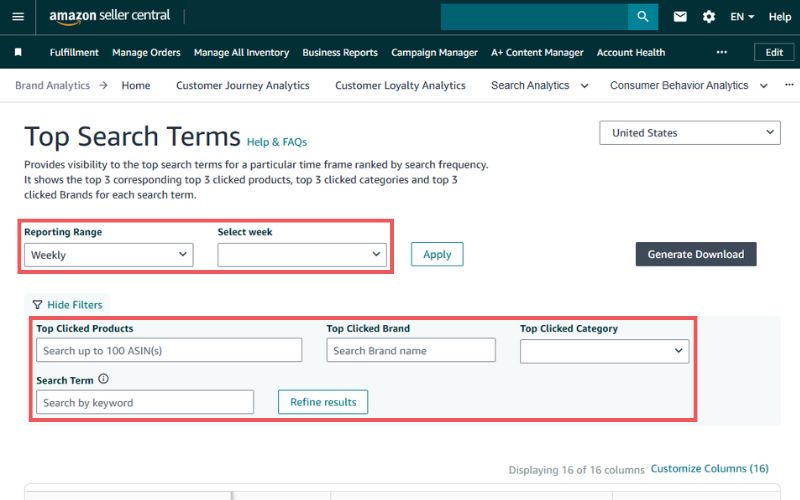Click the Hide Filters link
The width and height of the screenshot is (800, 500).
pos(75,305)
